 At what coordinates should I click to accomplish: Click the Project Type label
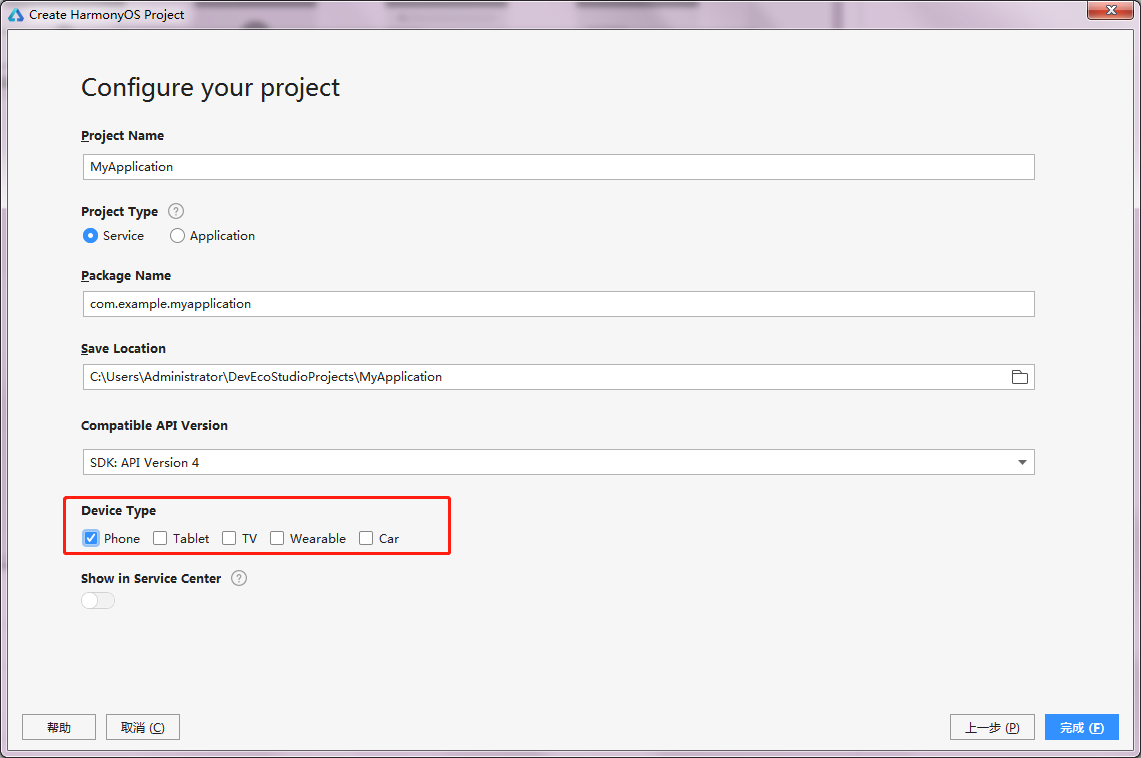[119, 212]
